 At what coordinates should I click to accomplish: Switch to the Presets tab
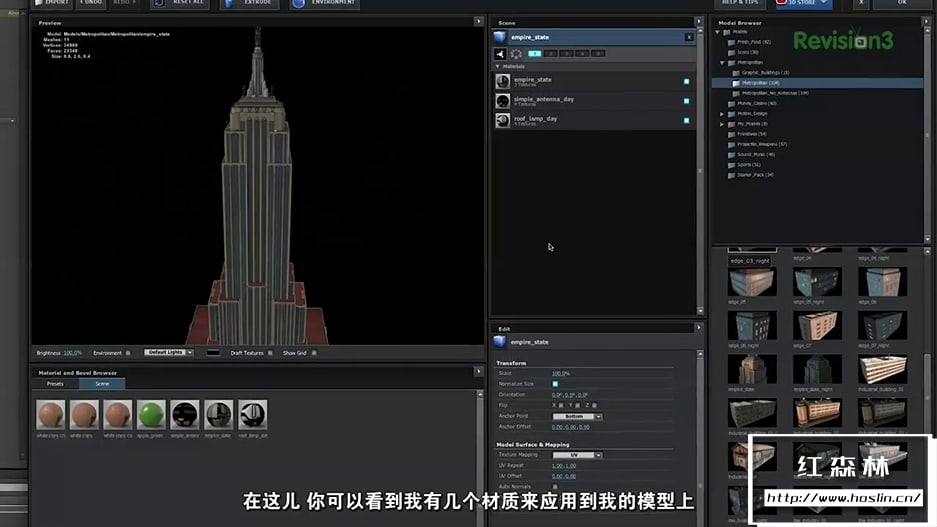pos(55,384)
